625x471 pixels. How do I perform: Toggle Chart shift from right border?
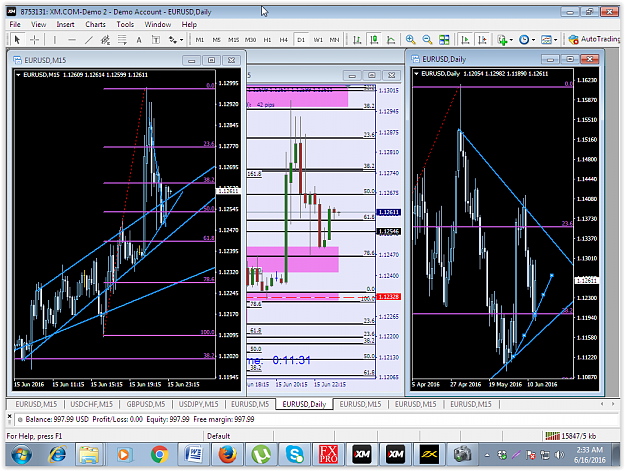click(482, 39)
